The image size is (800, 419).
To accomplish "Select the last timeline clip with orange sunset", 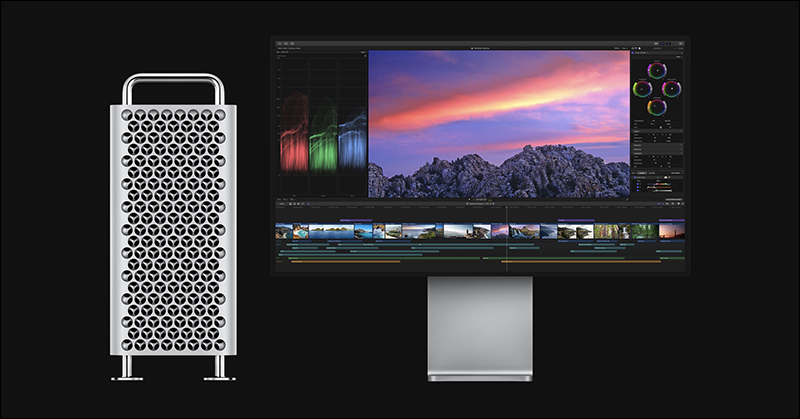I will coord(672,230).
